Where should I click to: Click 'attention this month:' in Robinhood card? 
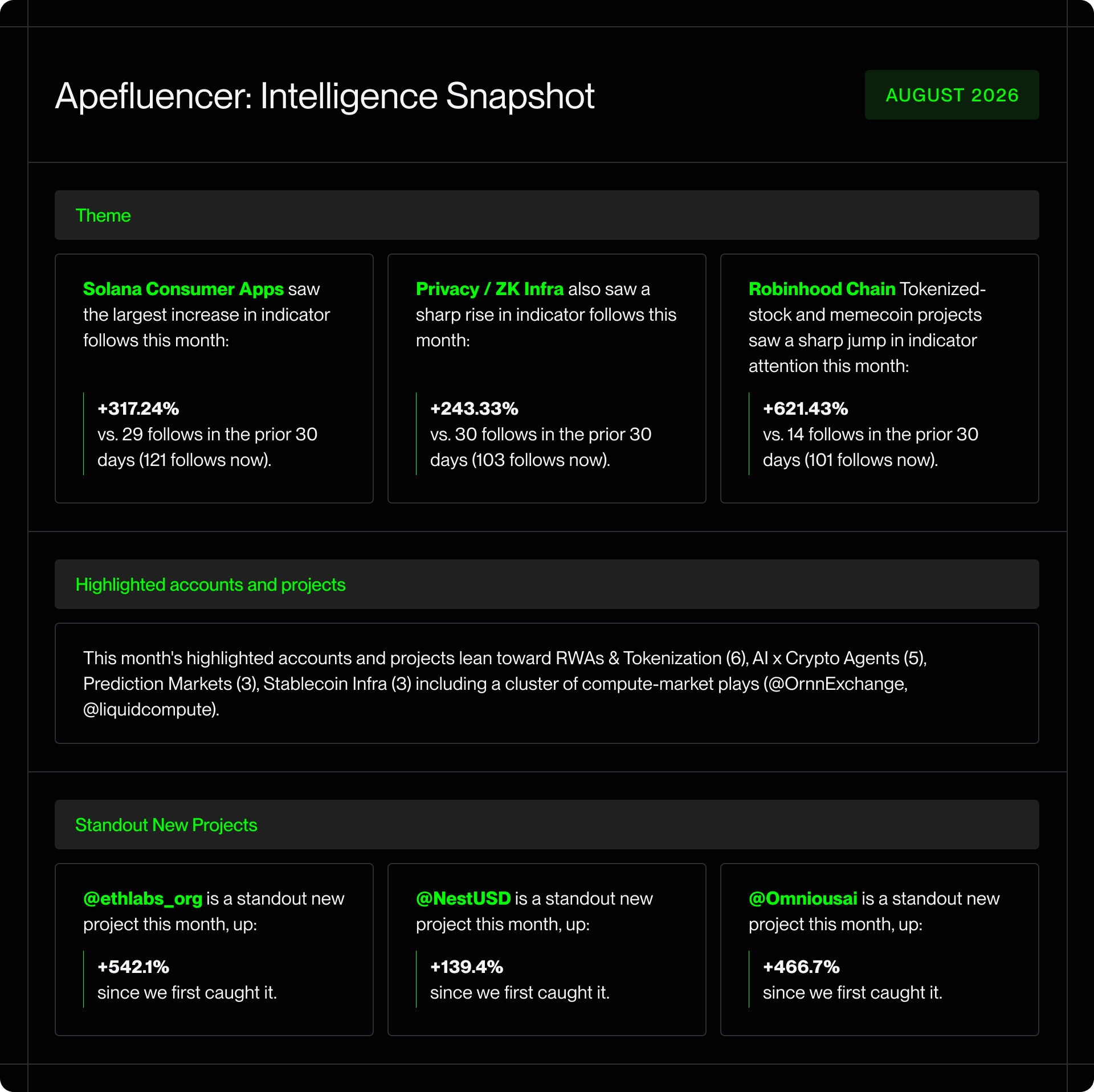[828, 366]
